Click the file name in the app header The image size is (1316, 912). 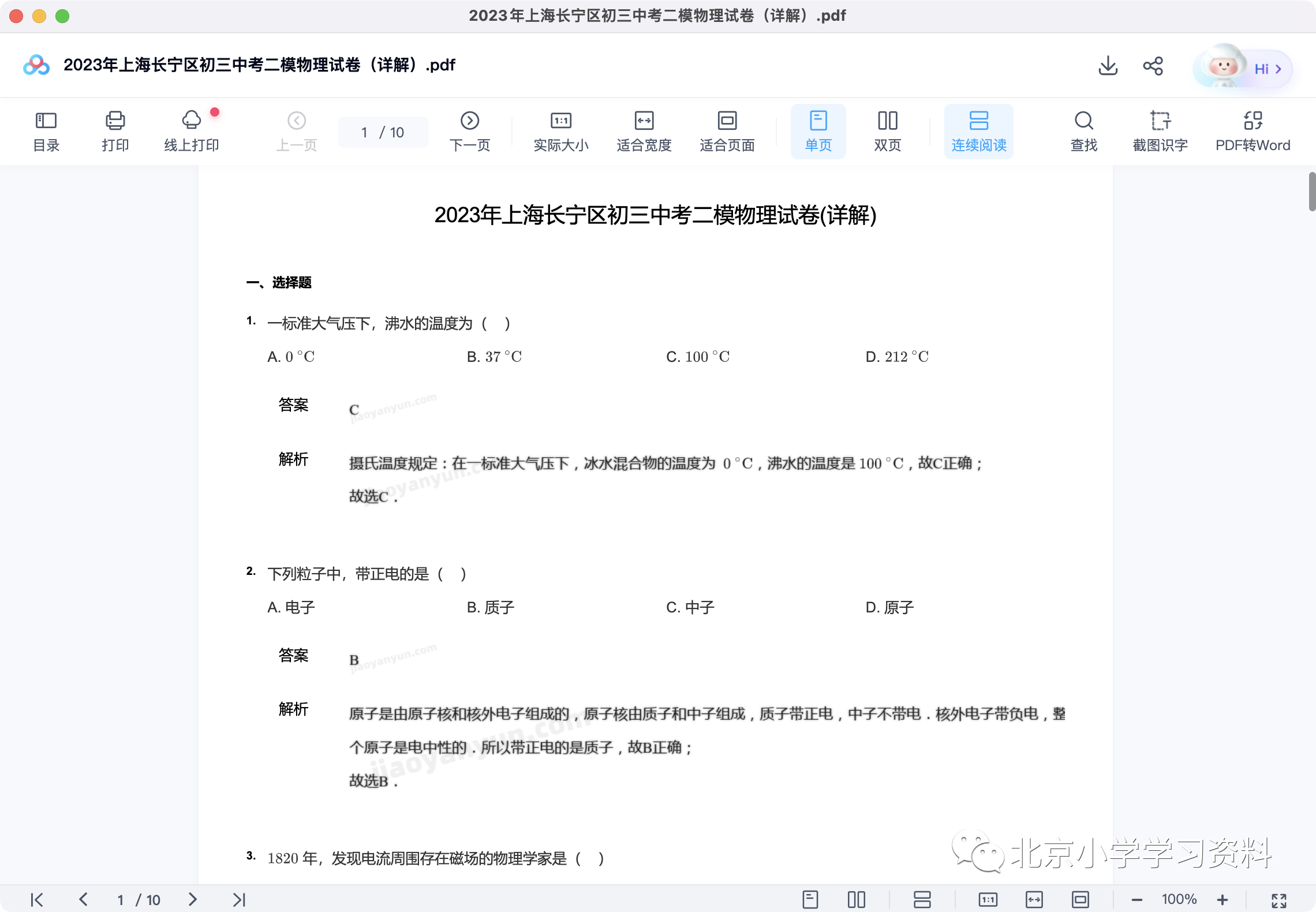point(259,65)
